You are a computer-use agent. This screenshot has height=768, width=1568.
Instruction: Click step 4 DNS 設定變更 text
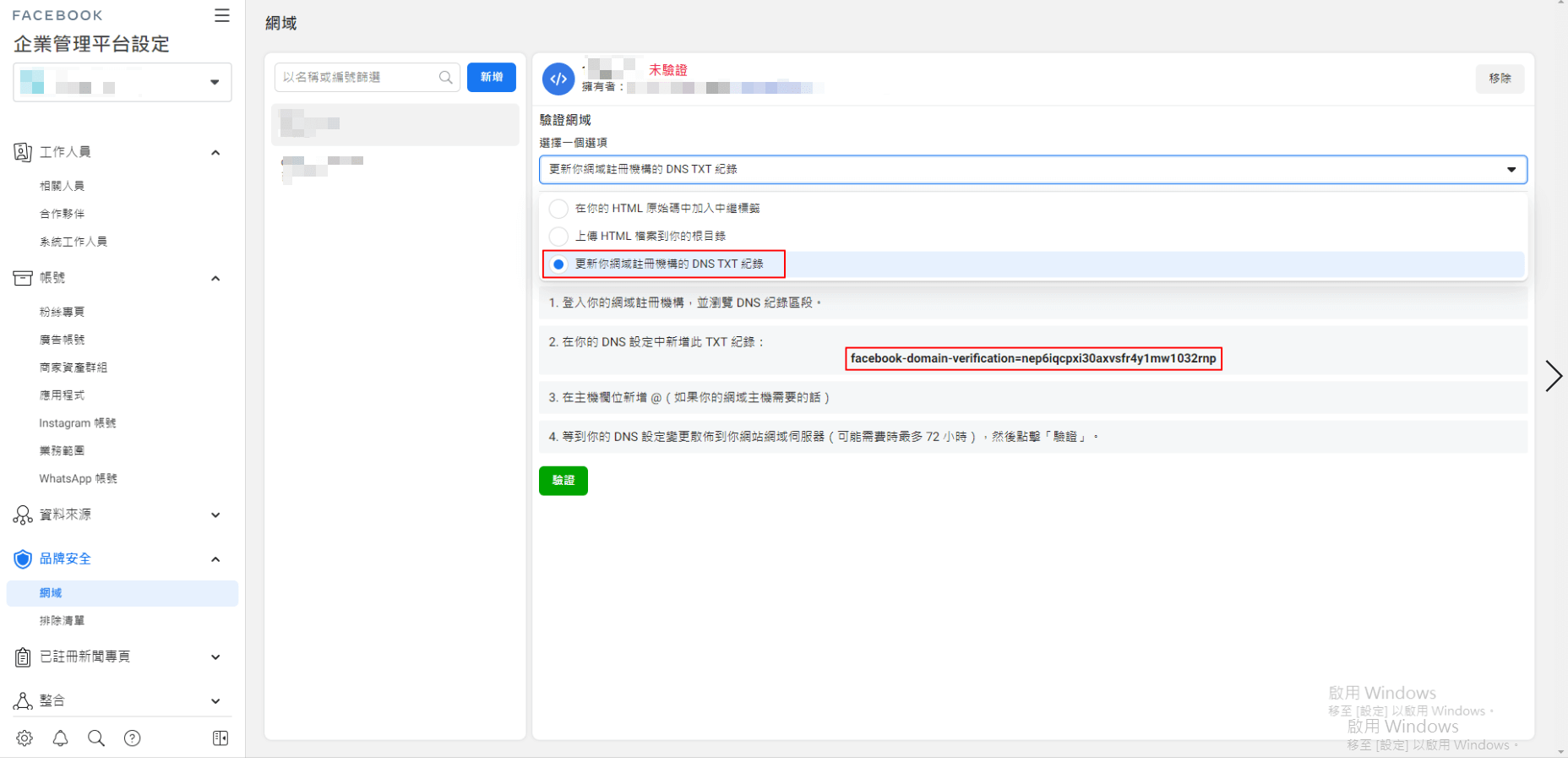tap(824, 437)
